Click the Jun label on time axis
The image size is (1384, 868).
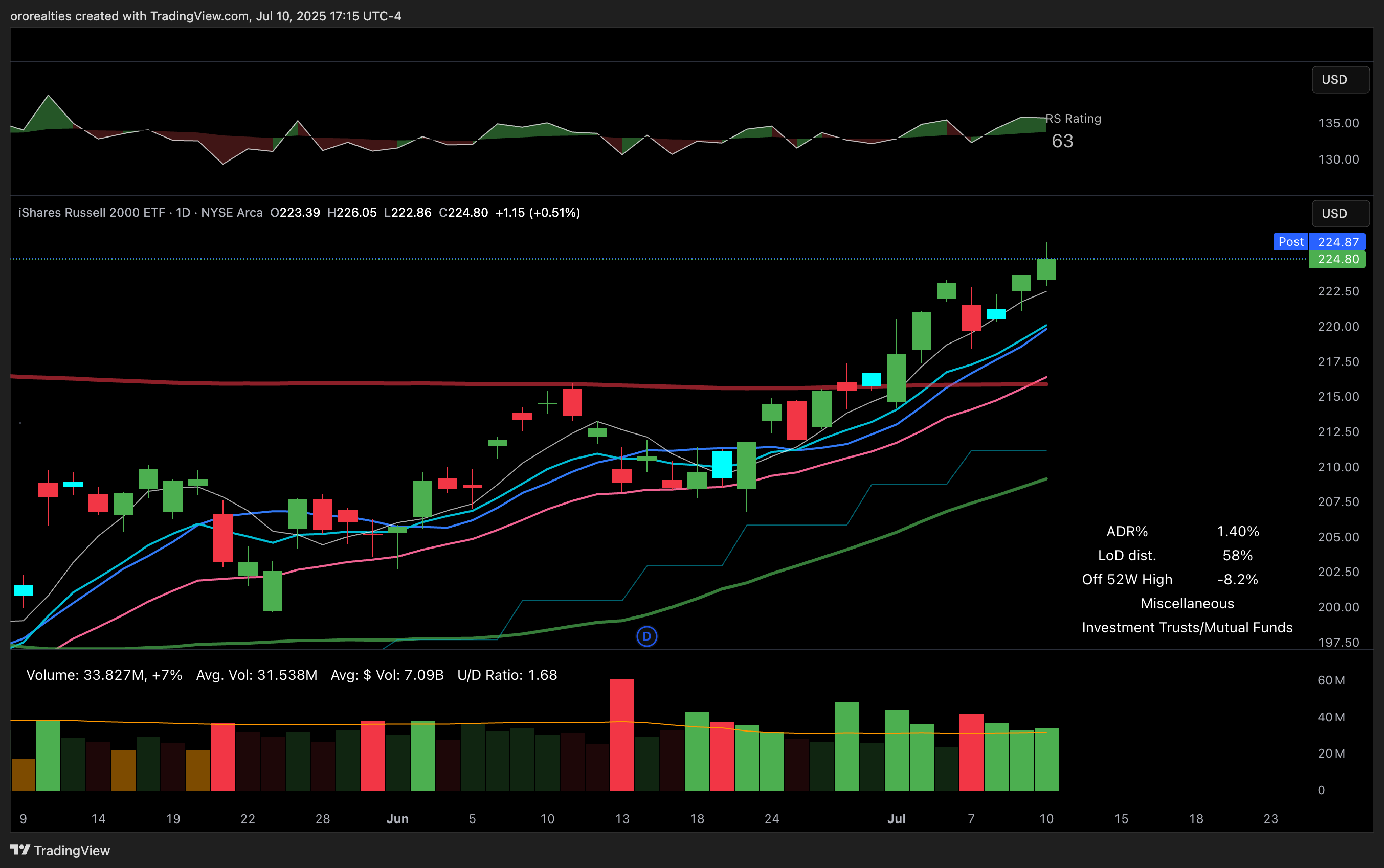[x=397, y=818]
